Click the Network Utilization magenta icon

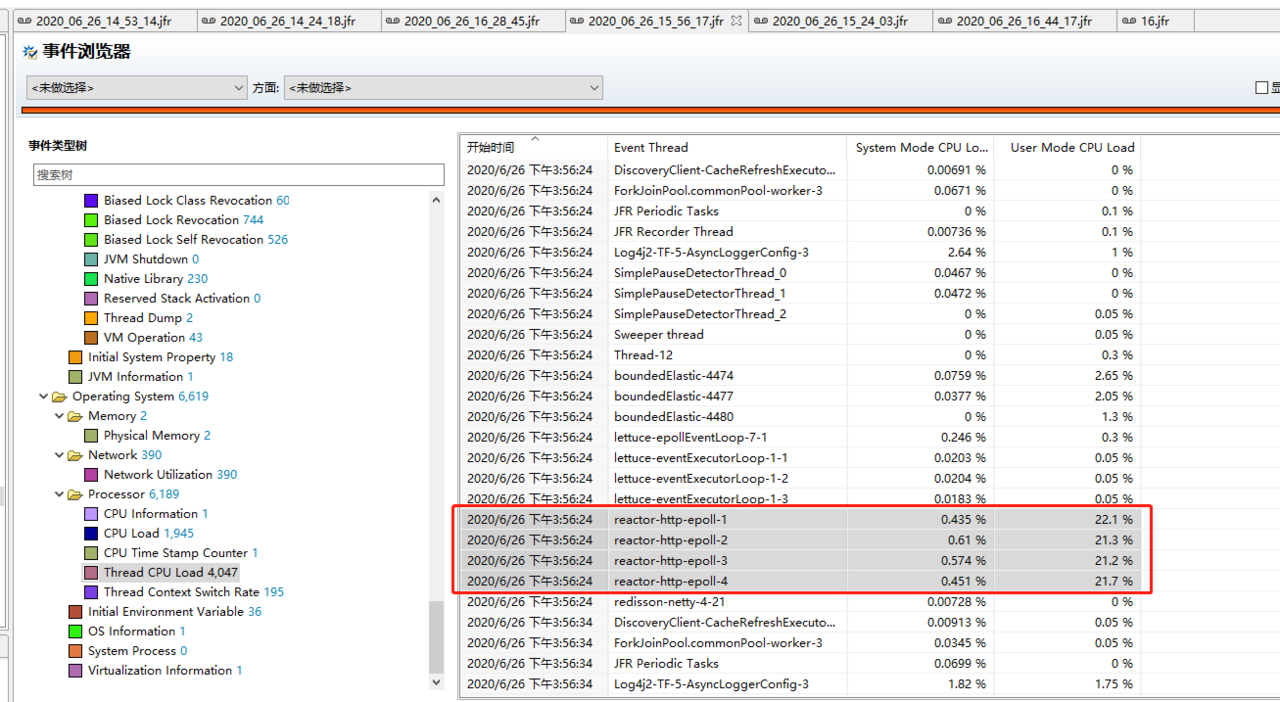click(91, 475)
